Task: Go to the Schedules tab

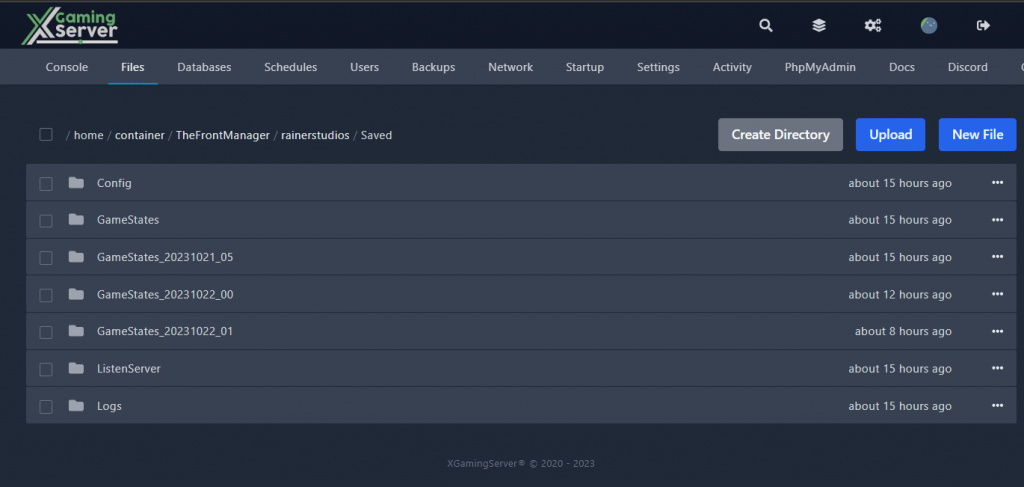Action: pos(291,67)
